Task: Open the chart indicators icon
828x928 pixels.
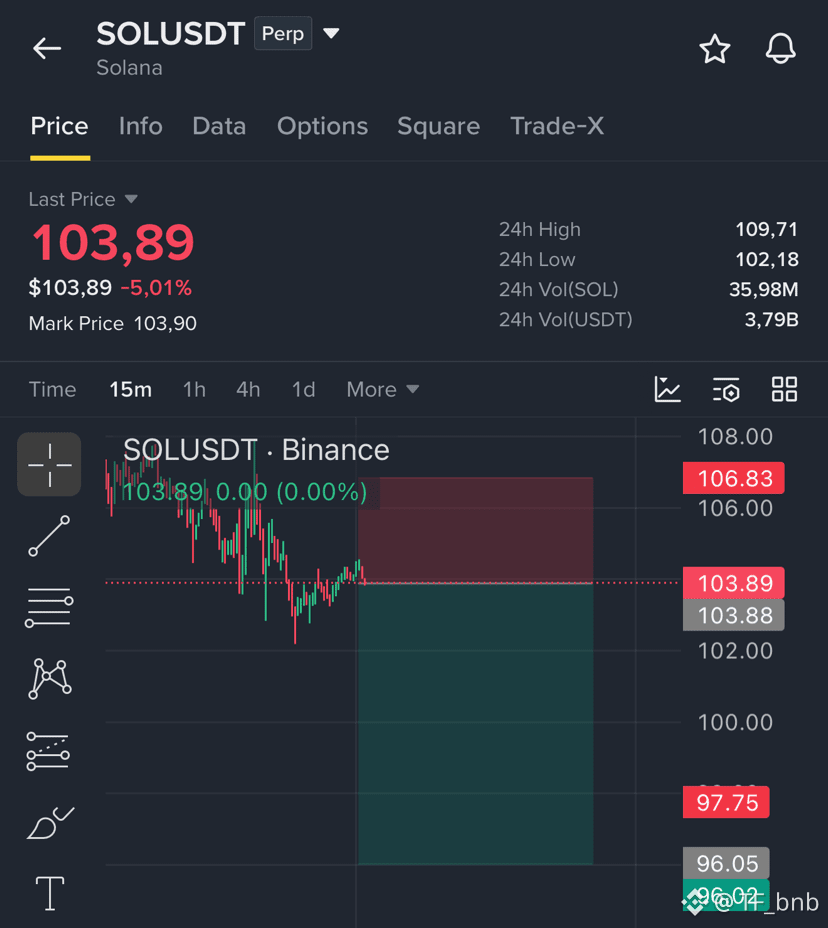Action: 667,389
